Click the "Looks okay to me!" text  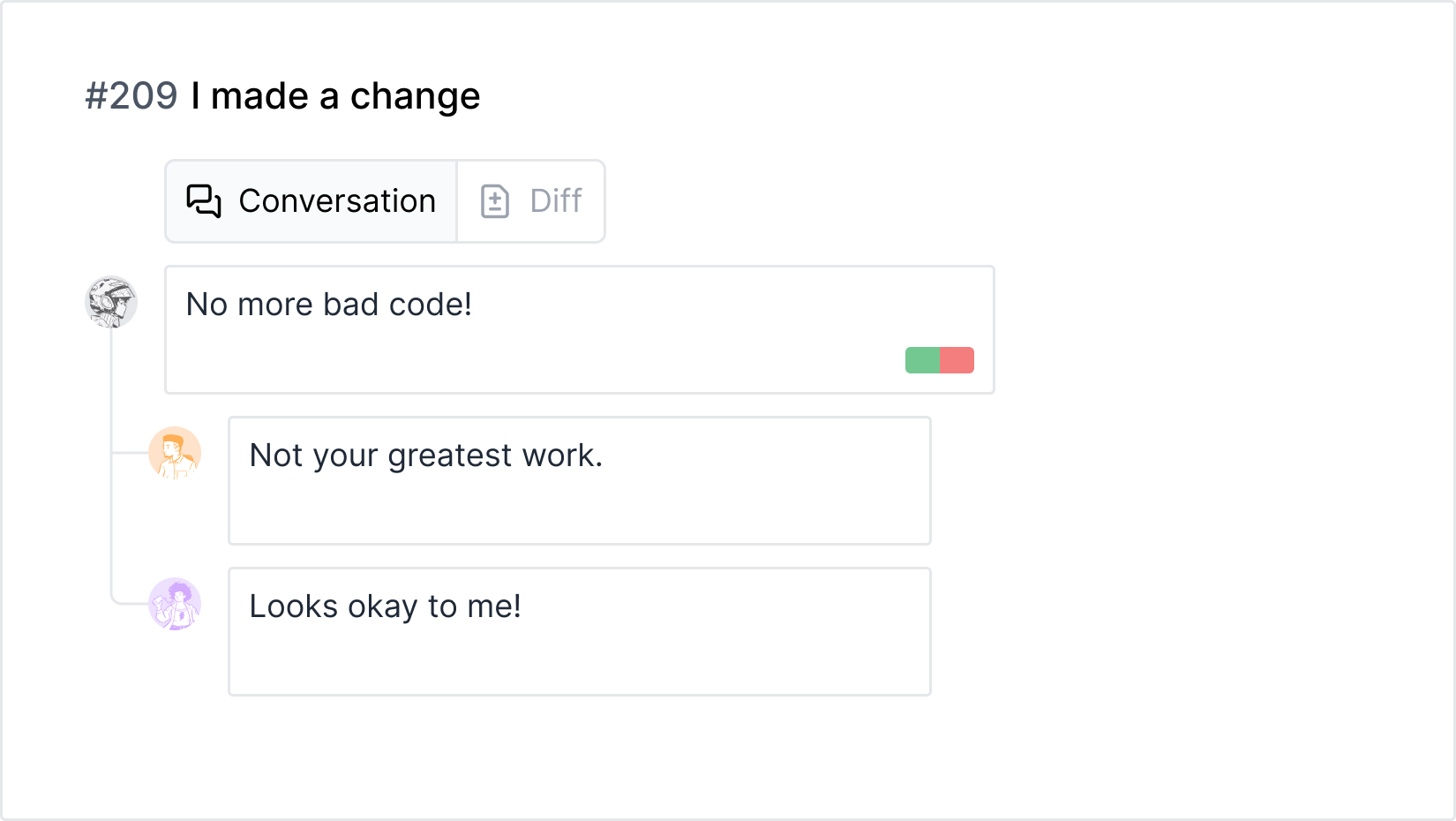(x=386, y=606)
